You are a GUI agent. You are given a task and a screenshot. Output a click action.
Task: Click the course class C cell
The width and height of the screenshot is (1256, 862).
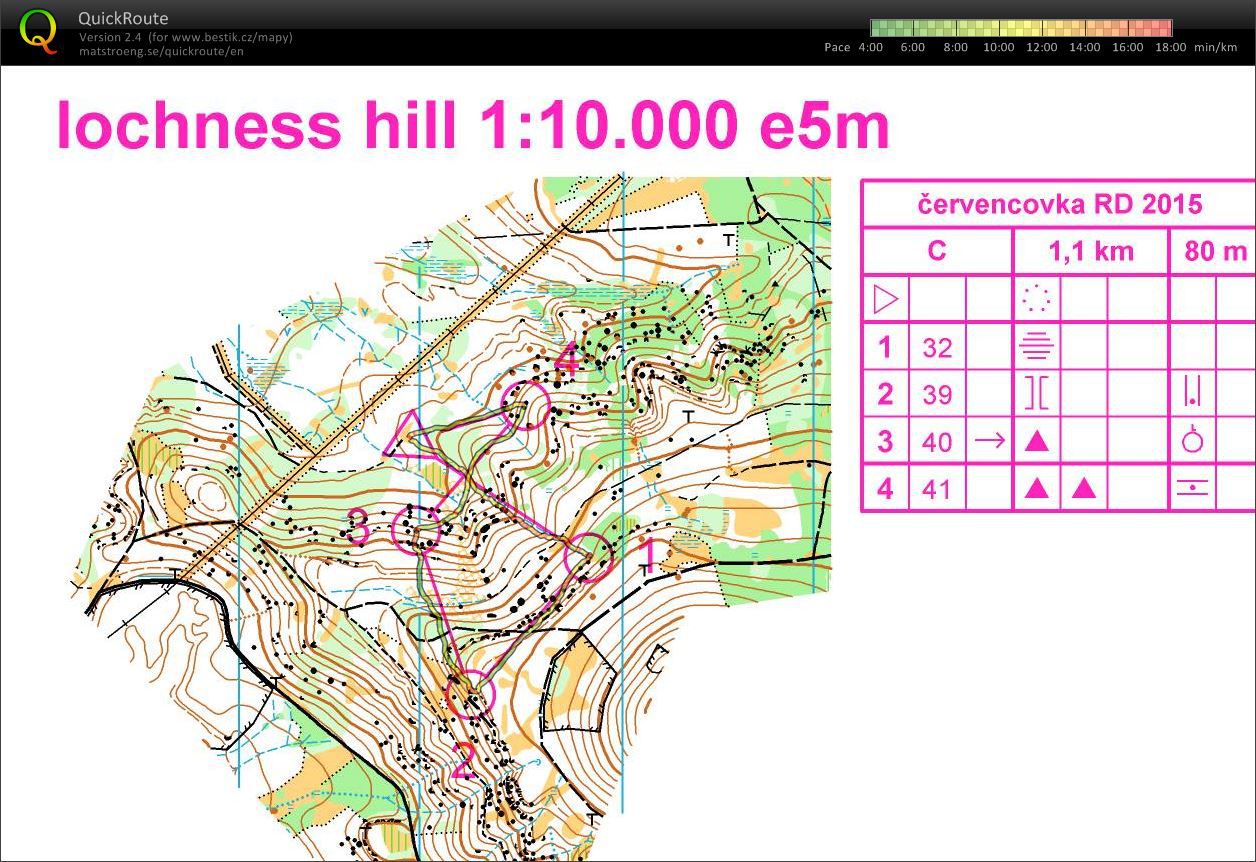(x=937, y=251)
